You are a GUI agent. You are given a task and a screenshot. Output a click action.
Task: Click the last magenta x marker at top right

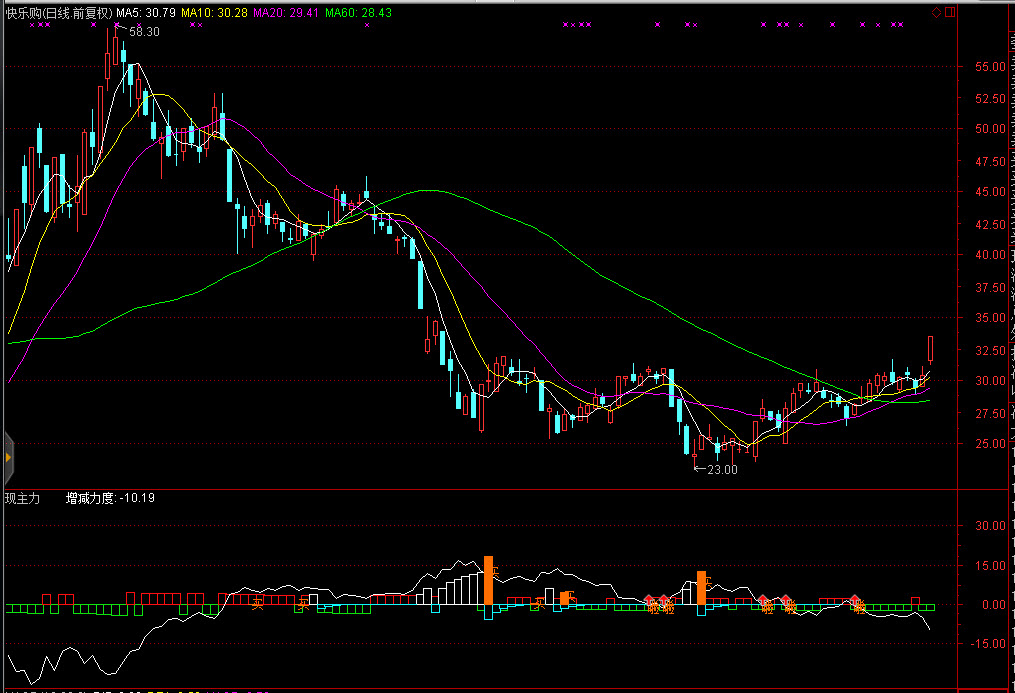901,25
